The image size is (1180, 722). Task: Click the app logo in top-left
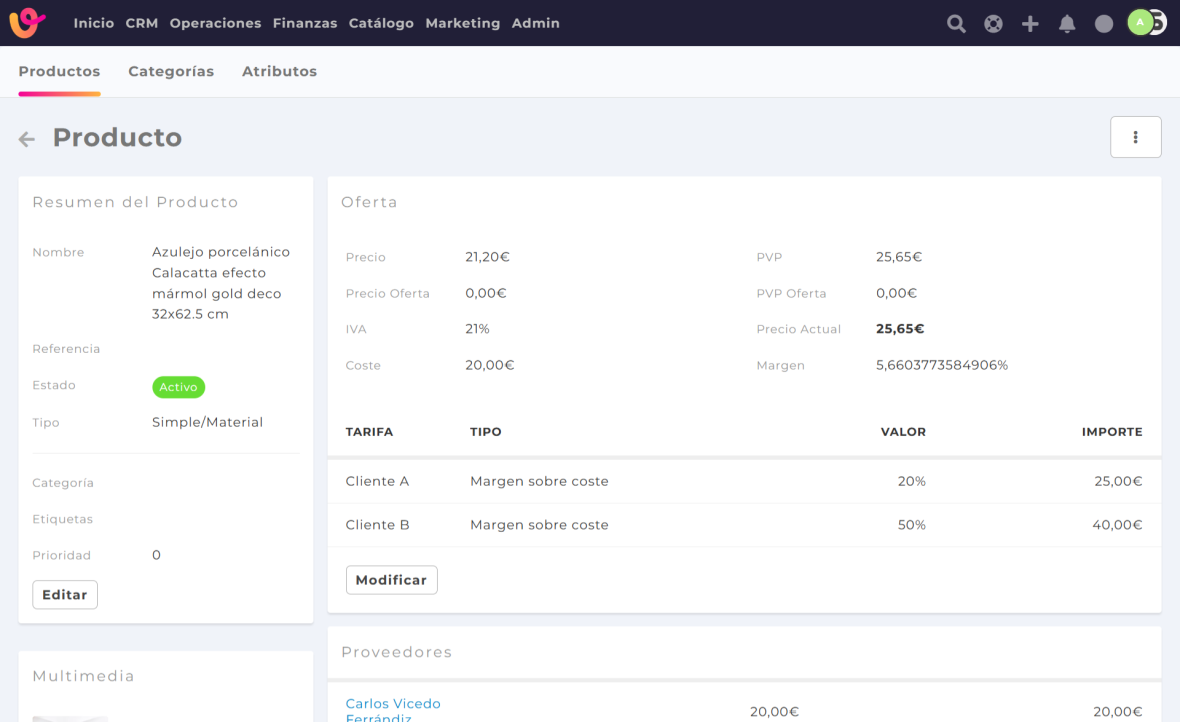pyautogui.click(x=27, y=23)
